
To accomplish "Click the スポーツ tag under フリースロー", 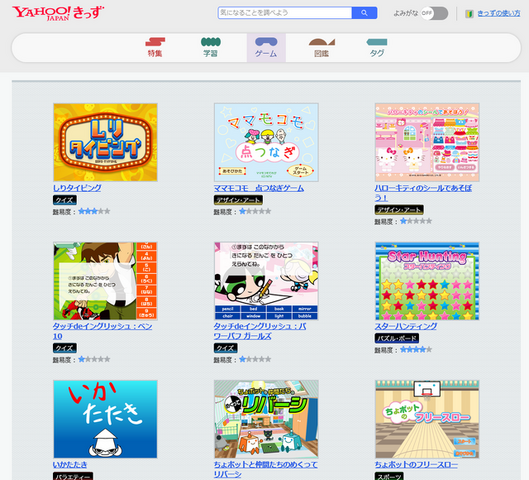I will (389, 476).
